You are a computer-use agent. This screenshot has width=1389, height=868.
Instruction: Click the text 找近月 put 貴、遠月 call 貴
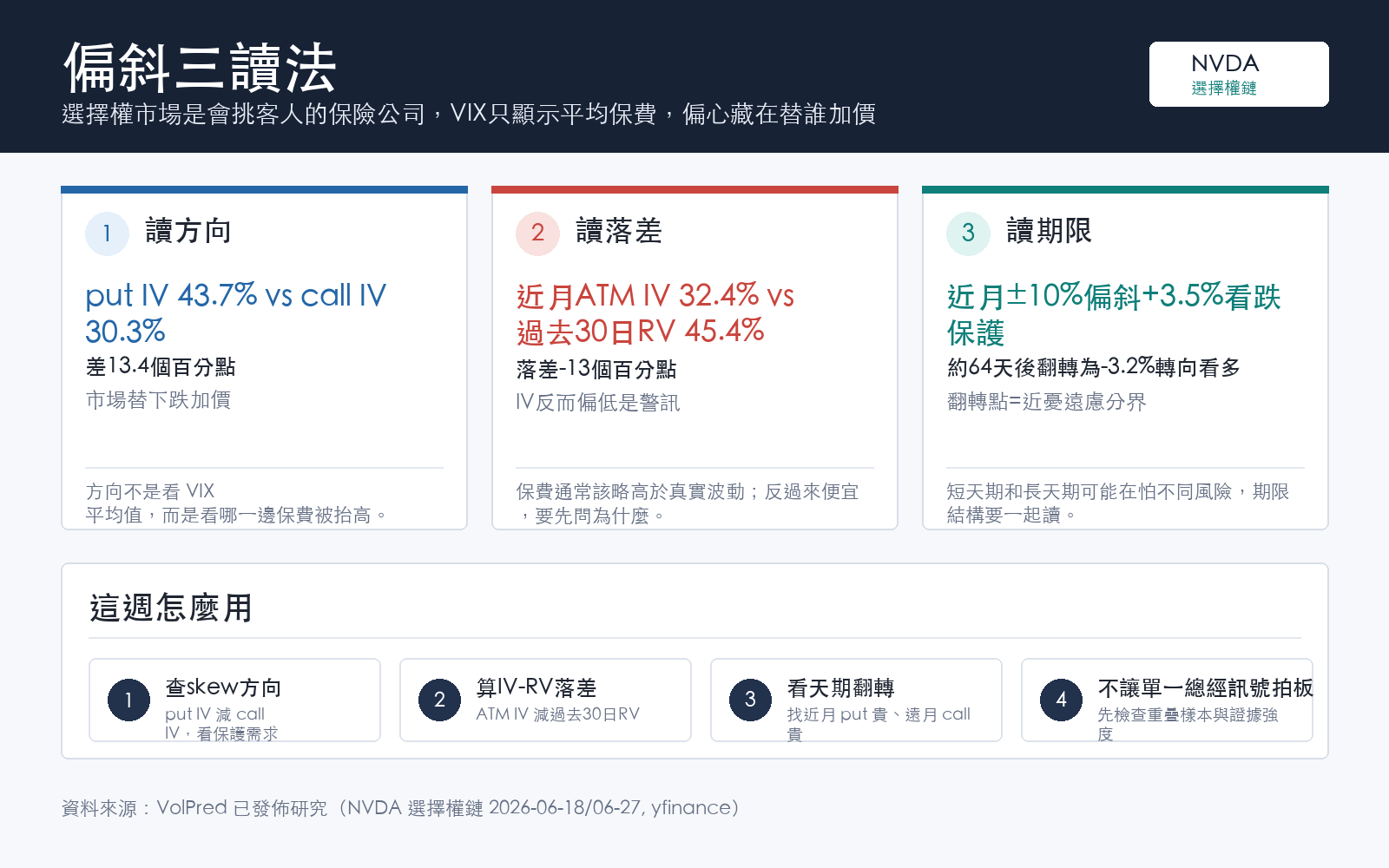(x=879, y=723)
